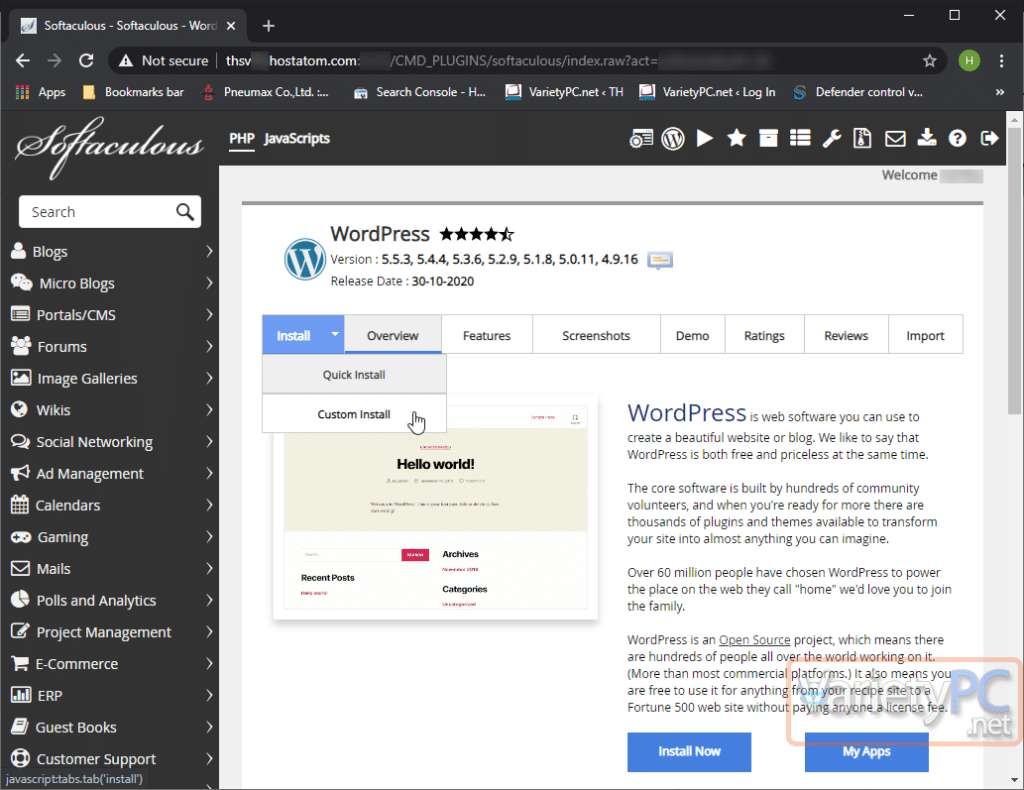The height and width of the screenshot is (790, 1024).
Task: Expand the Portals/CMS category
Action: pos(208,315)
